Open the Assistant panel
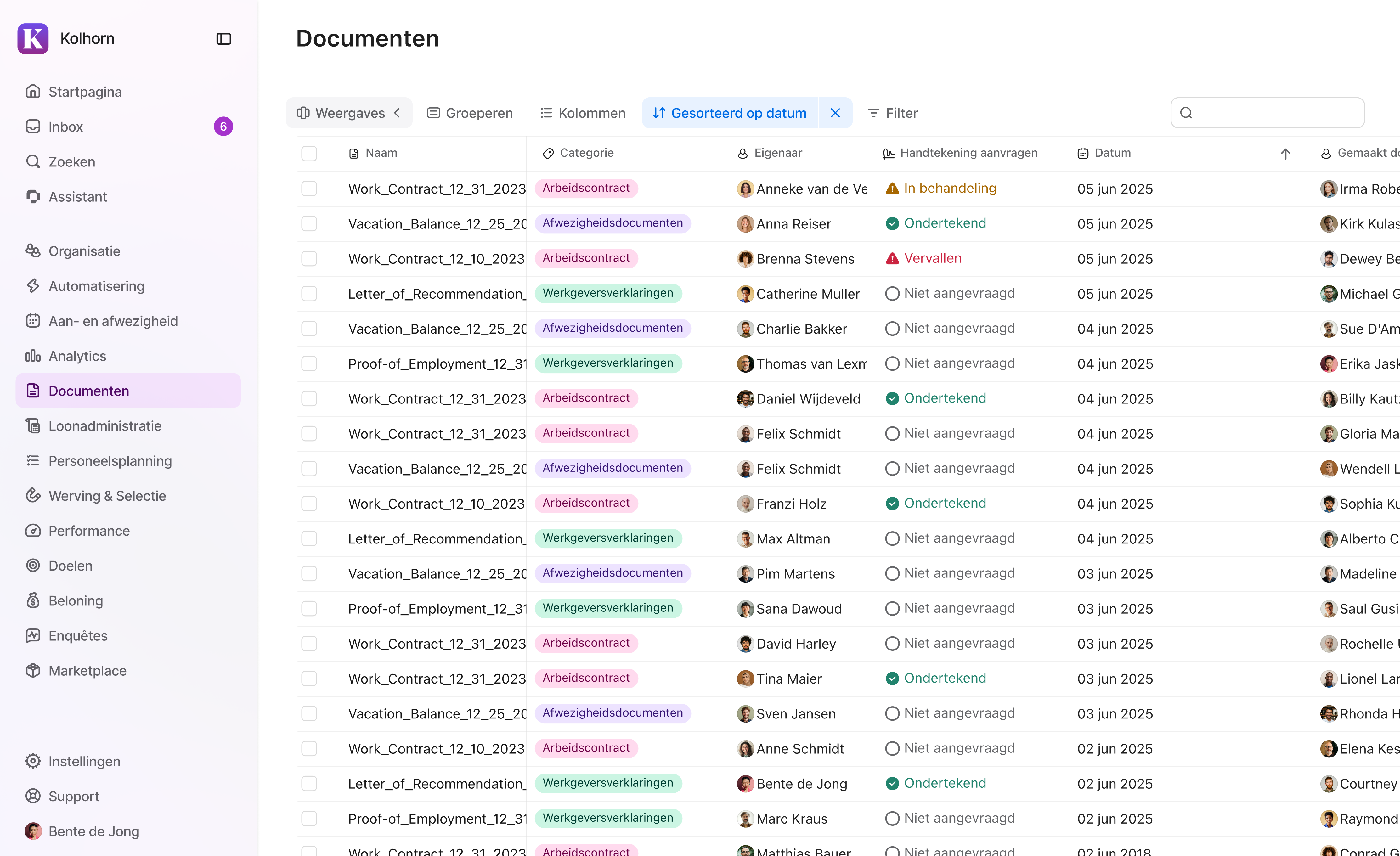Screen dimensions: 1400x856 point(77,196)
